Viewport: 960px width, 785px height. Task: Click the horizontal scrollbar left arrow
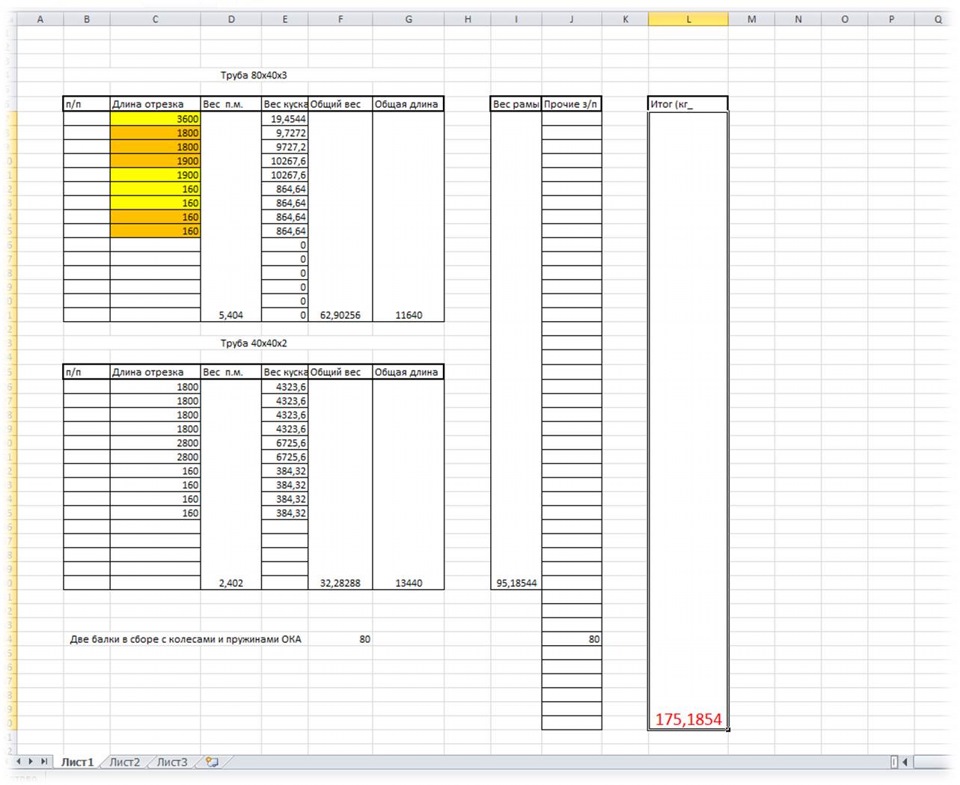(x=905, y=762)
